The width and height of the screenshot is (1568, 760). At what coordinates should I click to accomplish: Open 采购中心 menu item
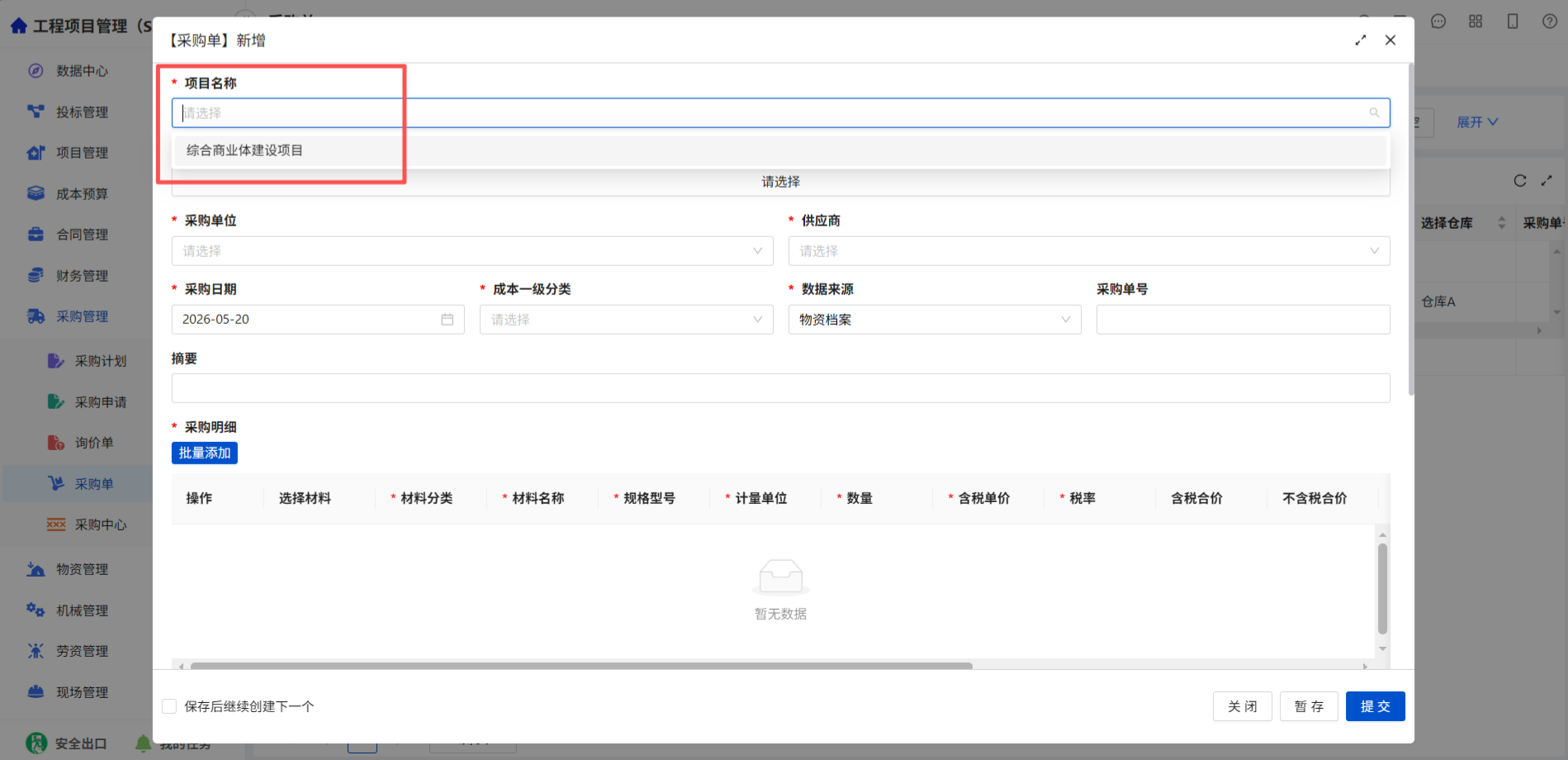101,525
